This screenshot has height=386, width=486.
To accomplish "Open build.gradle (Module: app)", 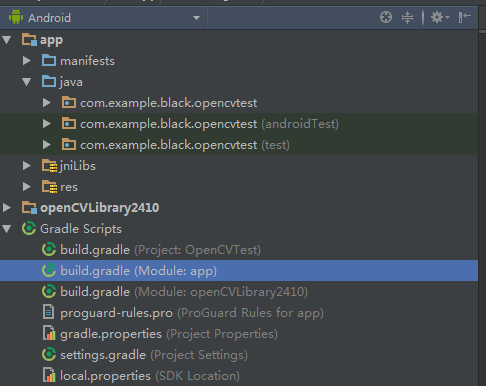I will pyautogui.click(x=139, y=271).
